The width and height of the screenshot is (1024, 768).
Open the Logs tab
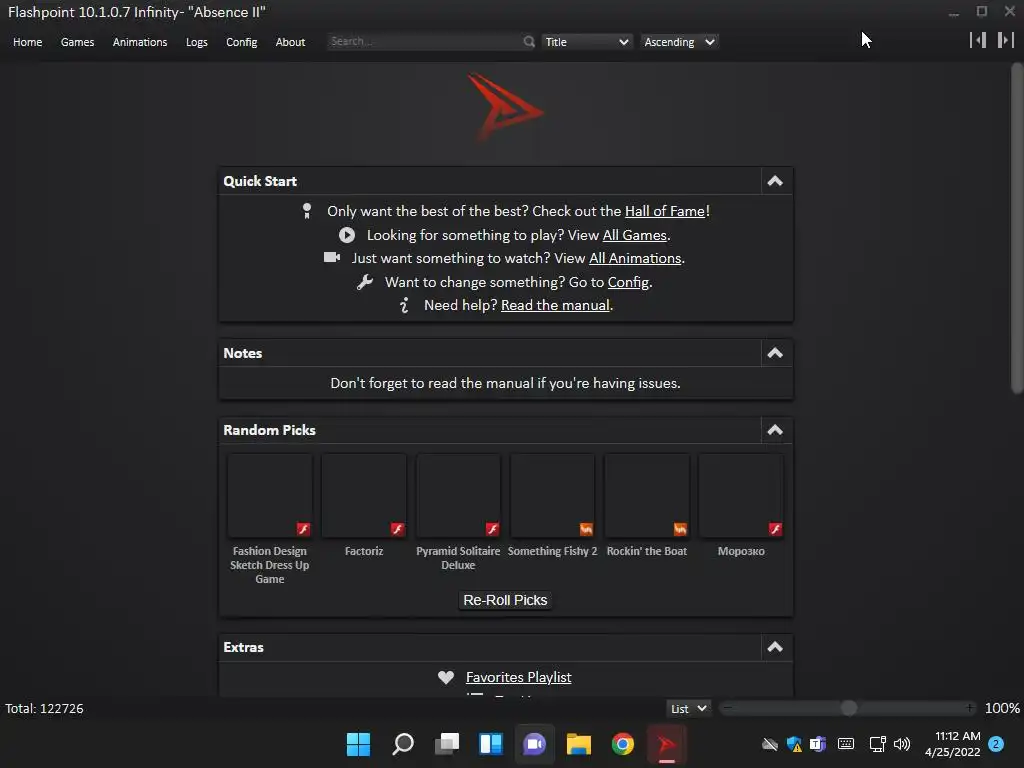pyautogui.click(x=197, y=42)
